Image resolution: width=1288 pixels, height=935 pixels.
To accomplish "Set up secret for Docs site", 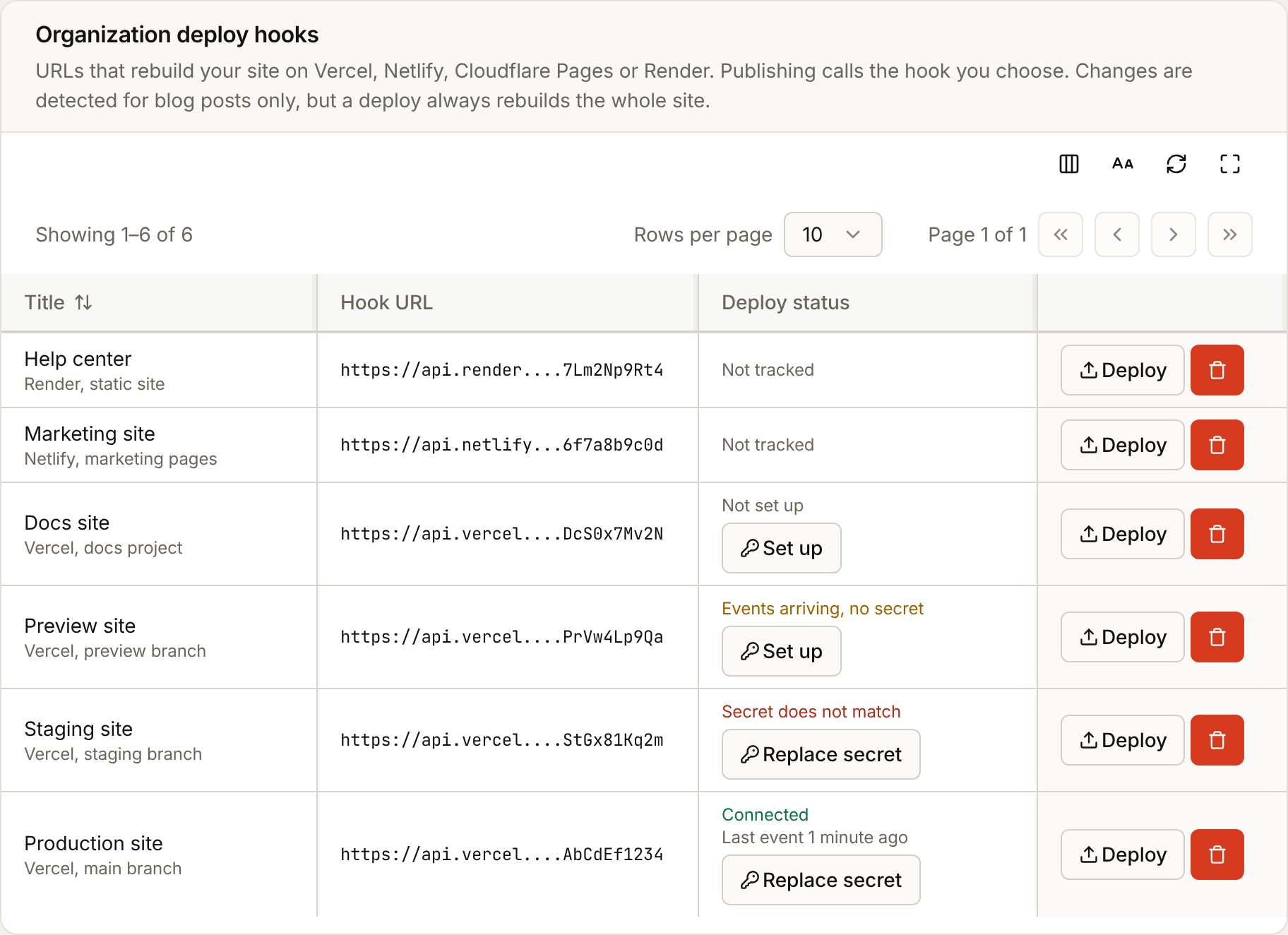I will click(782, 548).
